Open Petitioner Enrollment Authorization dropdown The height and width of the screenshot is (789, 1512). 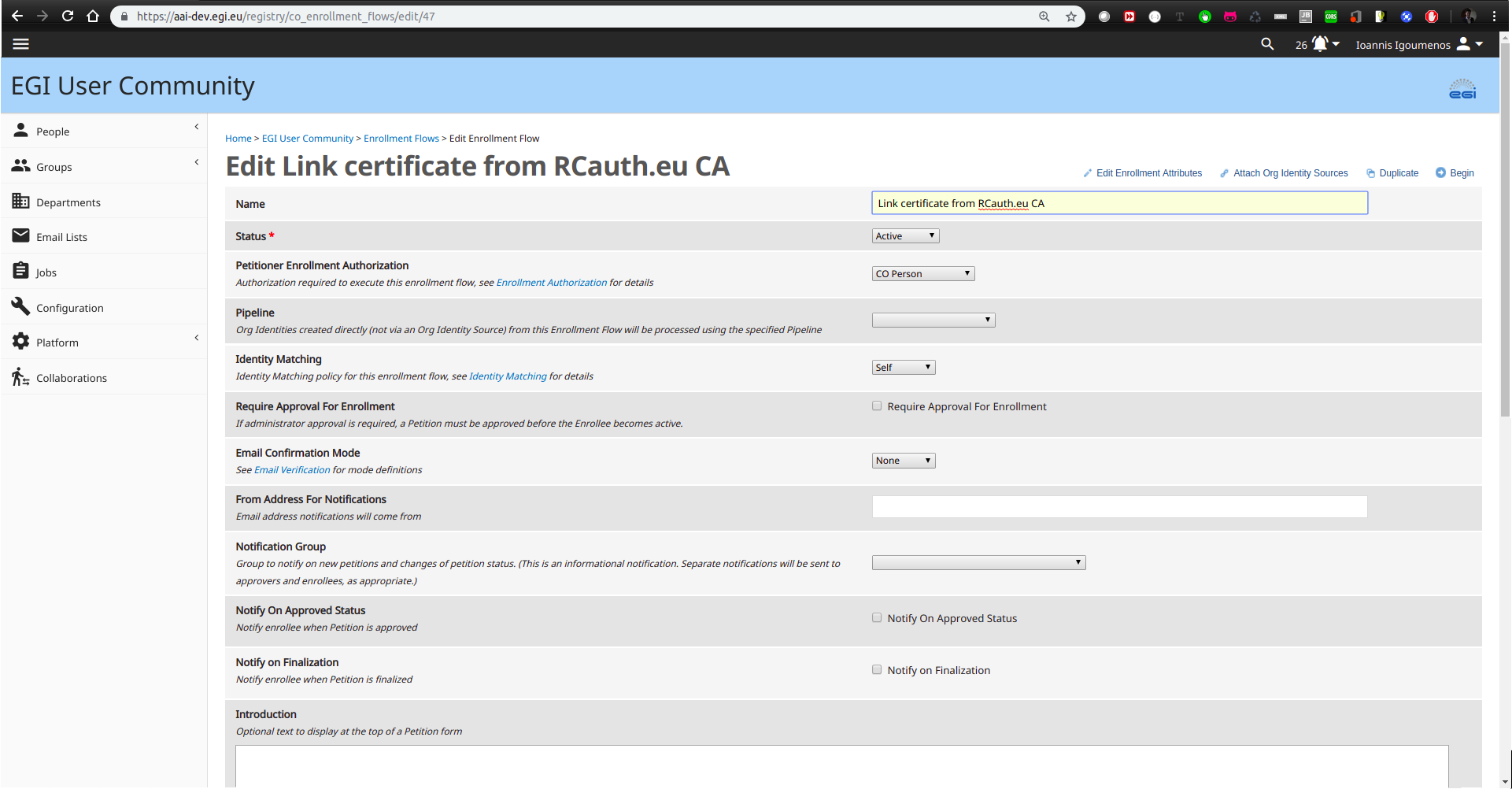(923, 274)
